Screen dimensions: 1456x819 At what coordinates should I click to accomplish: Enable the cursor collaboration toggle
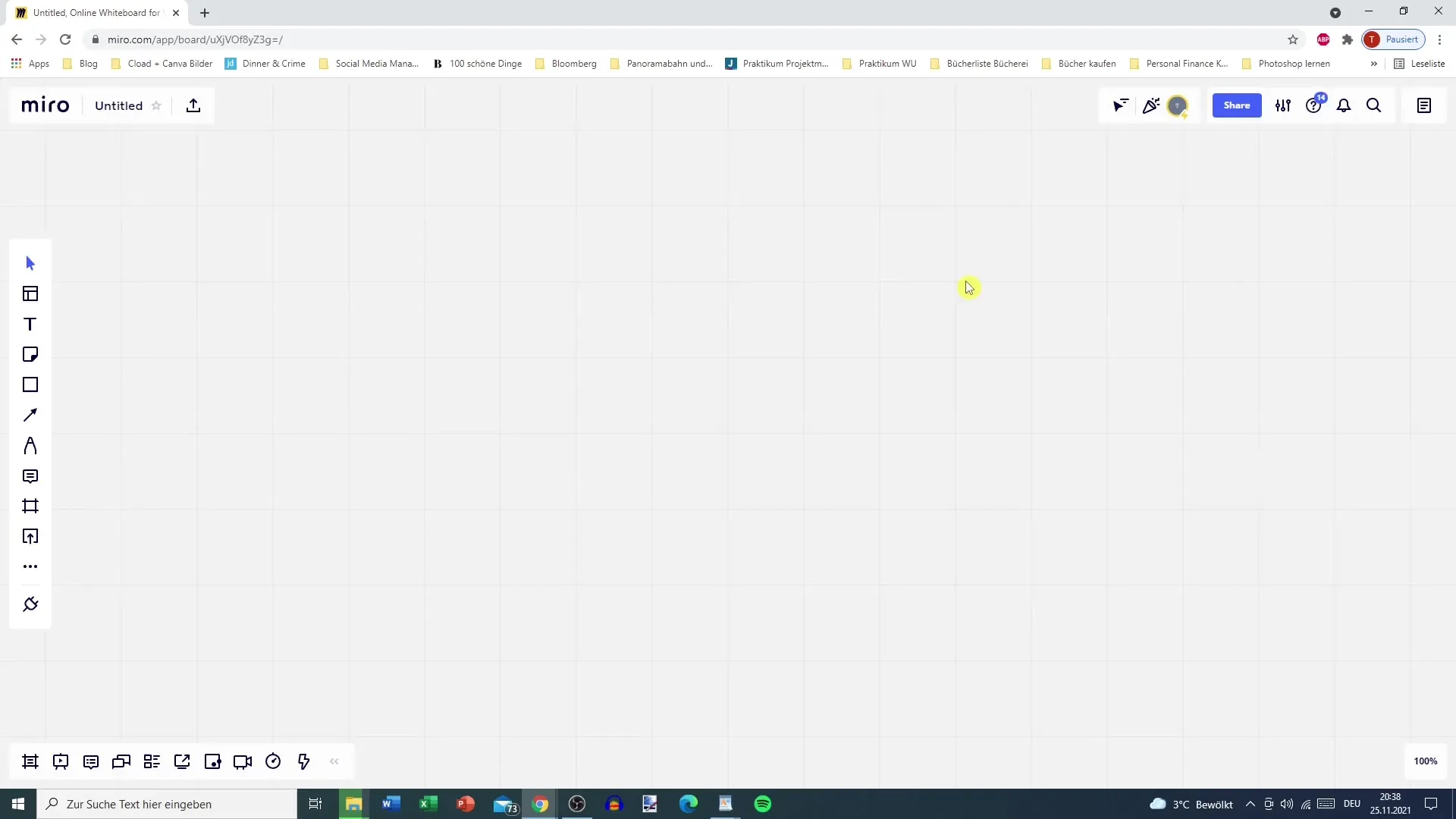pyautogui.click(x=1121, y=105)
